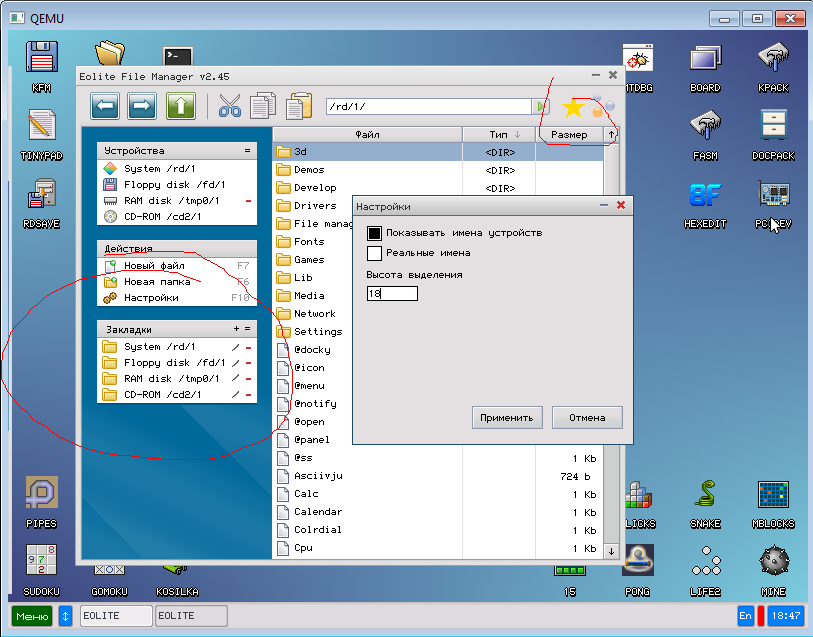The height and width of the screenshot is (637, 813).
Task: Collapse the Устройства panel
Action: [x=247, y=150]
